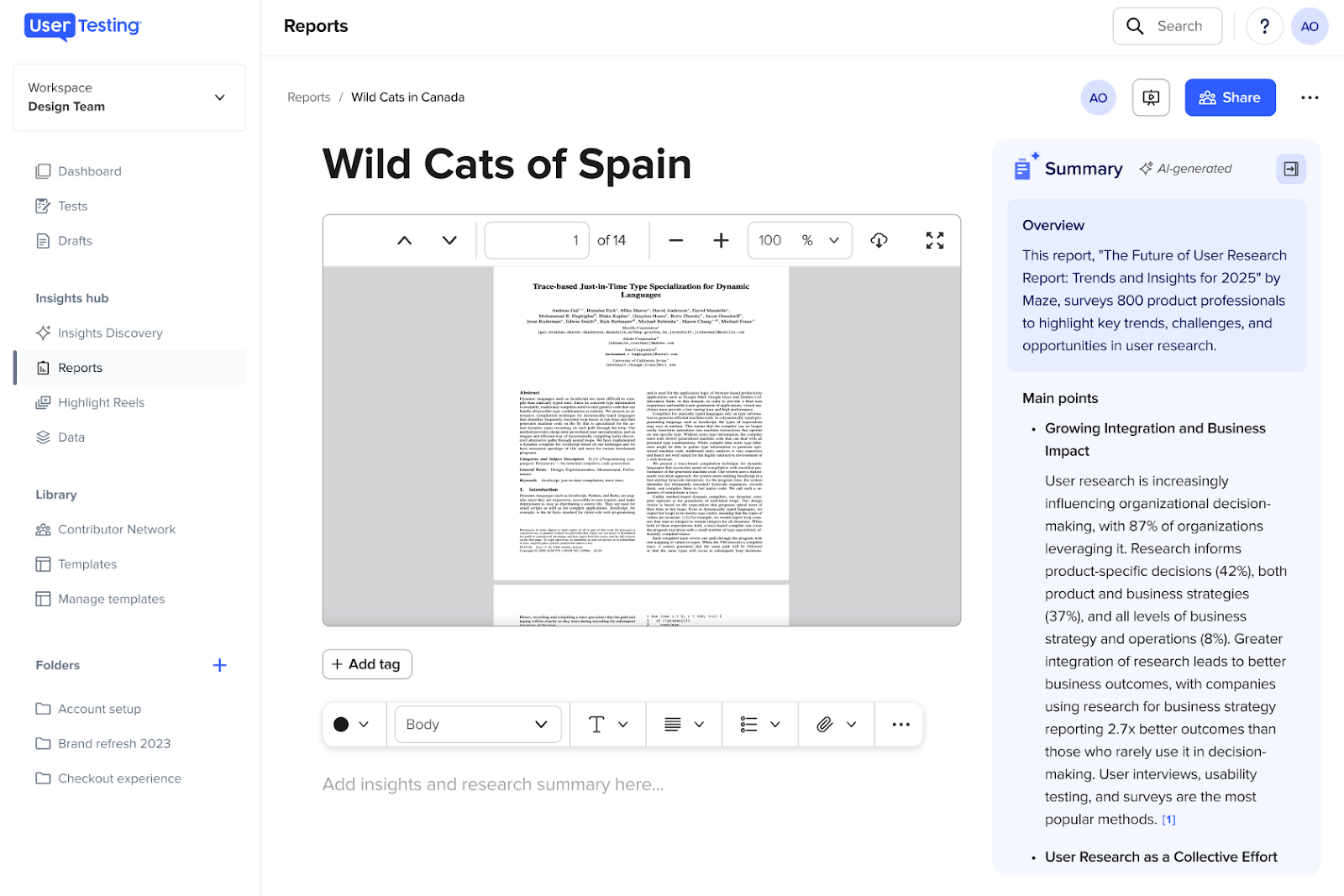Zoom out with the minus icon
1344x896 pixels.
pos(675,240)
